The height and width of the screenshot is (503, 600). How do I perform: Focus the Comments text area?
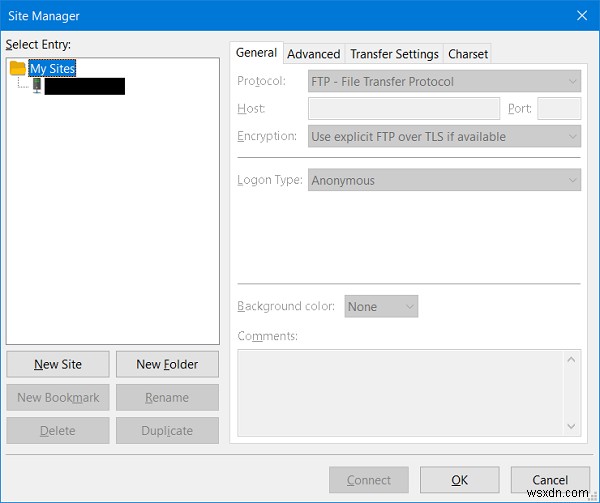tap(400, 393)
